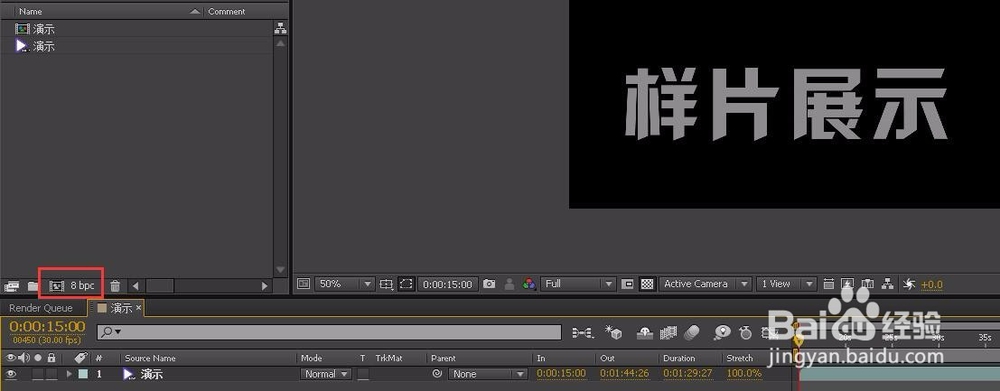
Task: Open the Full resolution dropdown
Action: point(578,284)
